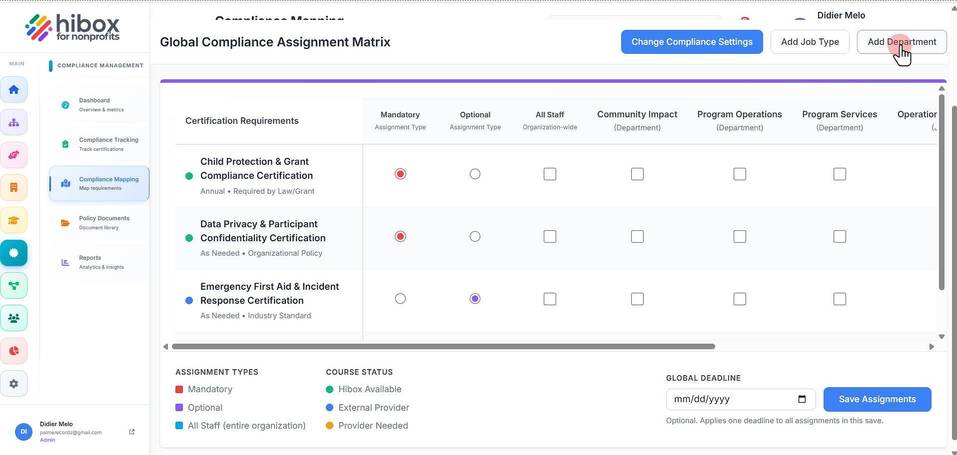The height and width of the screenshot is (455, 957).
Task: Check Program Services for Emergency First Aid certification
Action: click(x=840, y=299)
